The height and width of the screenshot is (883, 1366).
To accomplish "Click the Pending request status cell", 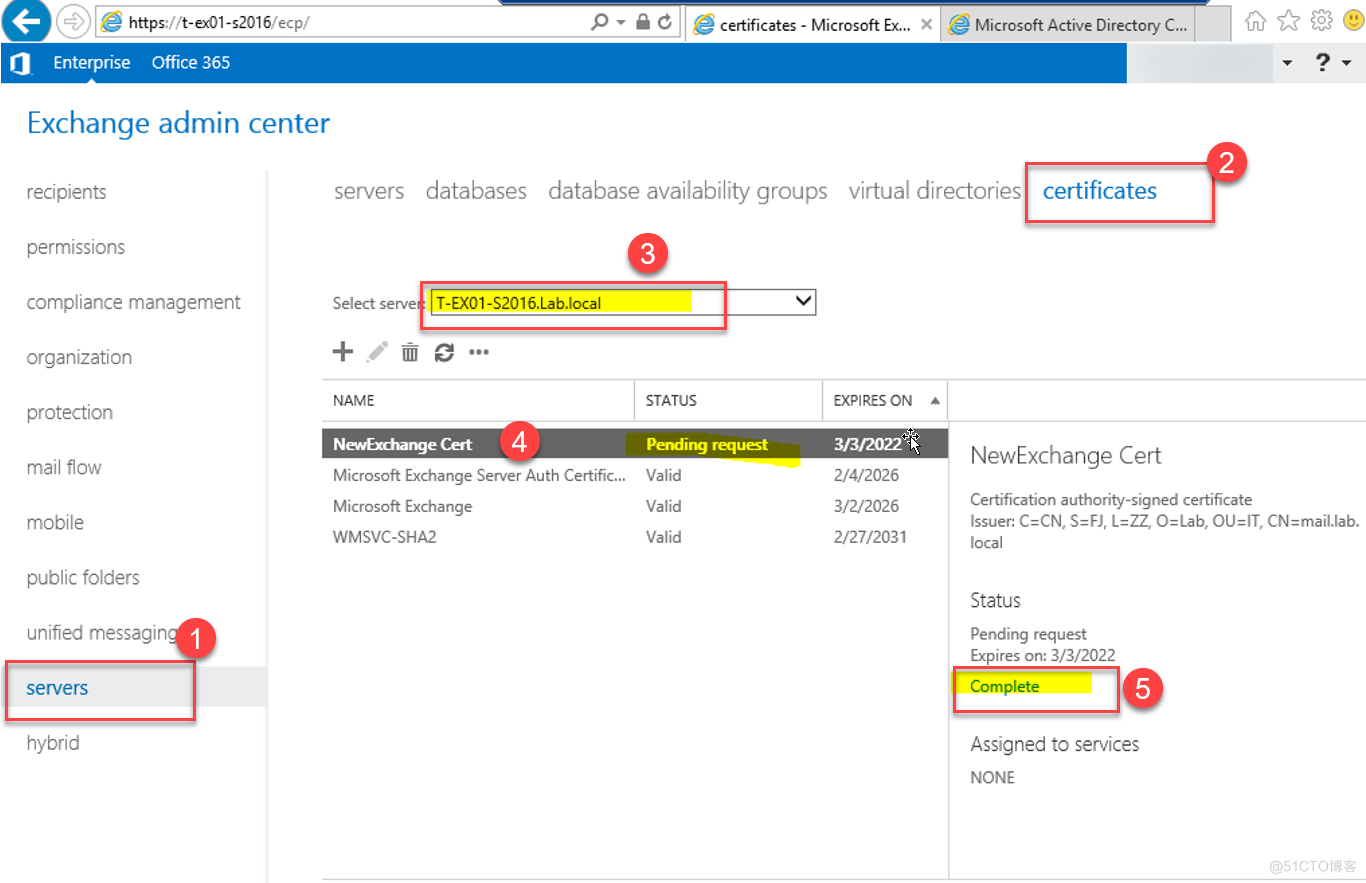I will coord(707,444).
